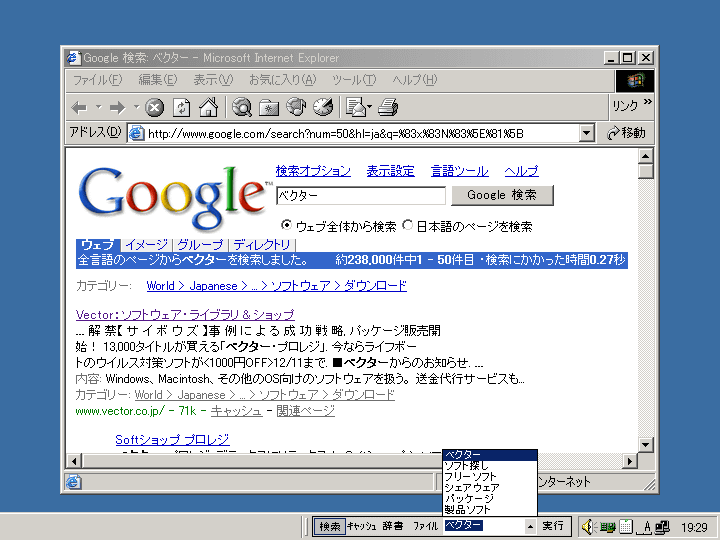
Task: Click the Mail icon in toolbar
Action: (x=355, y=107)
